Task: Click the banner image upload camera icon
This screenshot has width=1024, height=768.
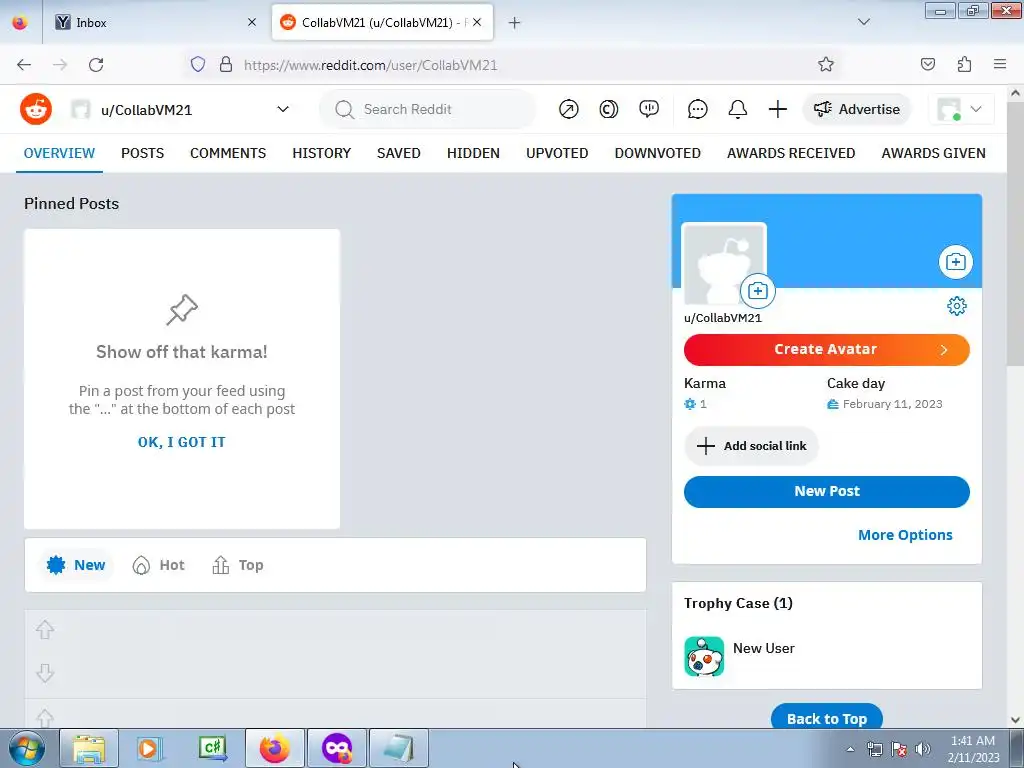Action: 955,262
